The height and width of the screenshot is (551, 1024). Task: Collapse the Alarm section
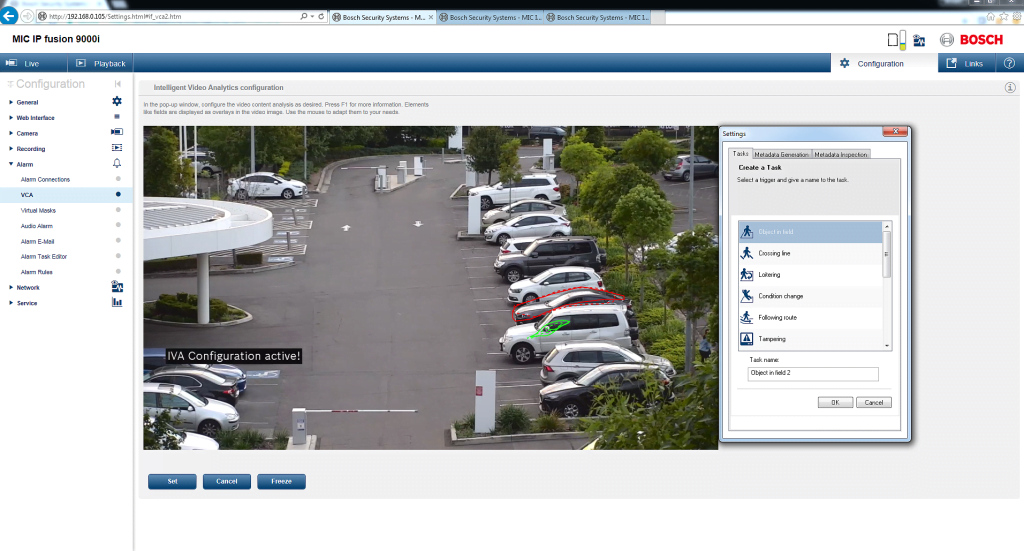[x=25, y=164]
